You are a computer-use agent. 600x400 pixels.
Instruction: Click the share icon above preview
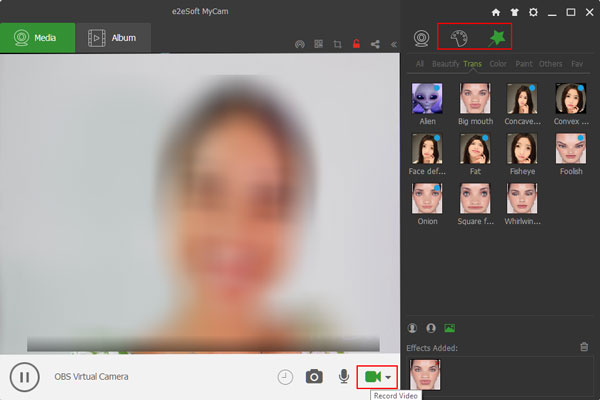tap(375, 44)
